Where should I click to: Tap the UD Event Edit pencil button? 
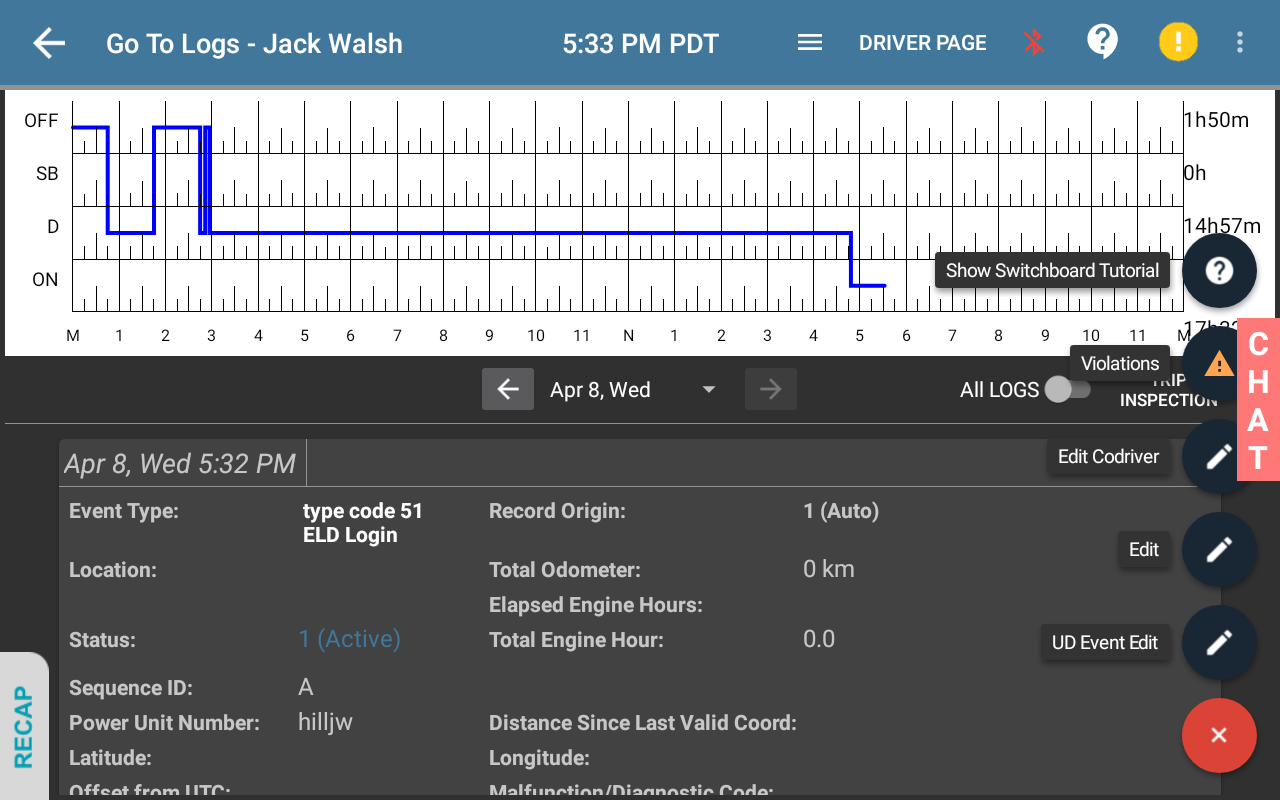pyautogui.click(x=1218, y=643)
